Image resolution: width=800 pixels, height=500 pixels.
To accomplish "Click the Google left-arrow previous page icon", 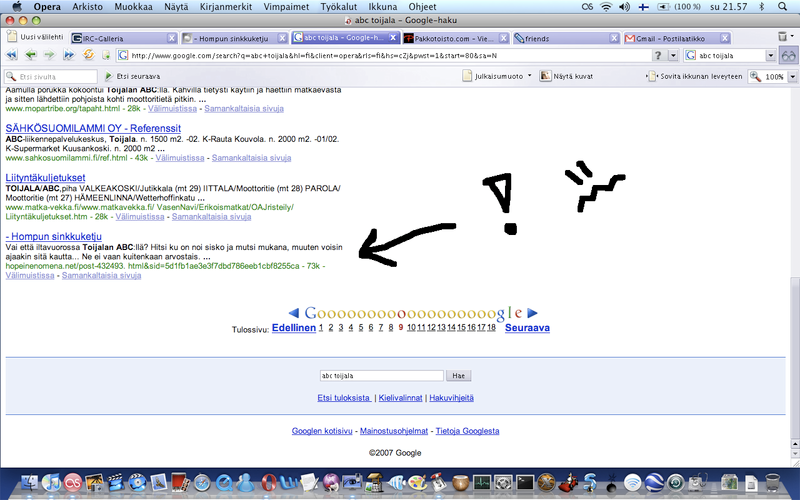I will pyautogui.click(x=293, y=313).
